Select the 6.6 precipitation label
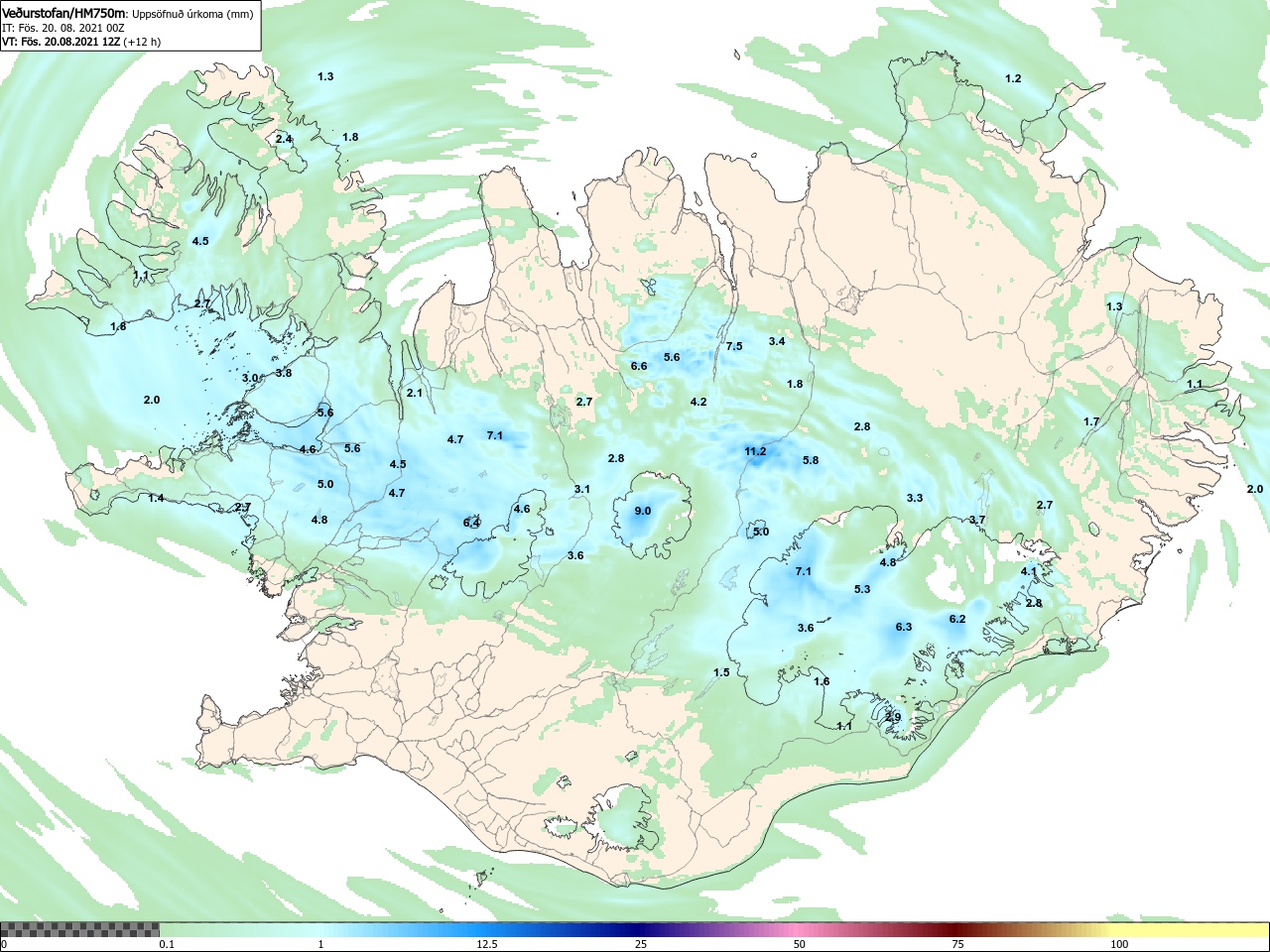Viewport: 1270px width, 952px height. (x=639, y=366)
